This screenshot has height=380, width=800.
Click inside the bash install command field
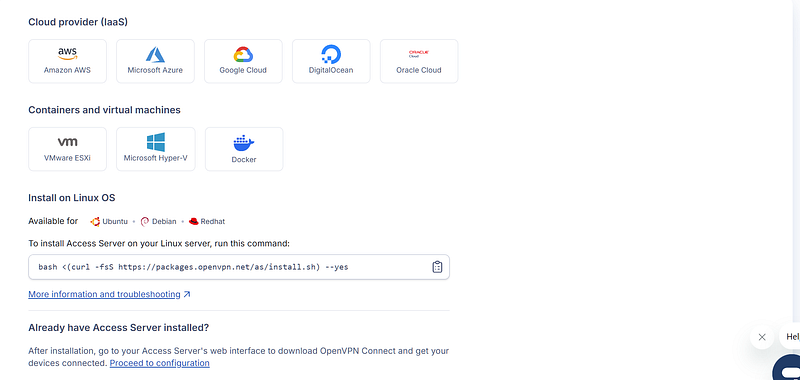pyautogui.click(x=239, y=267)
